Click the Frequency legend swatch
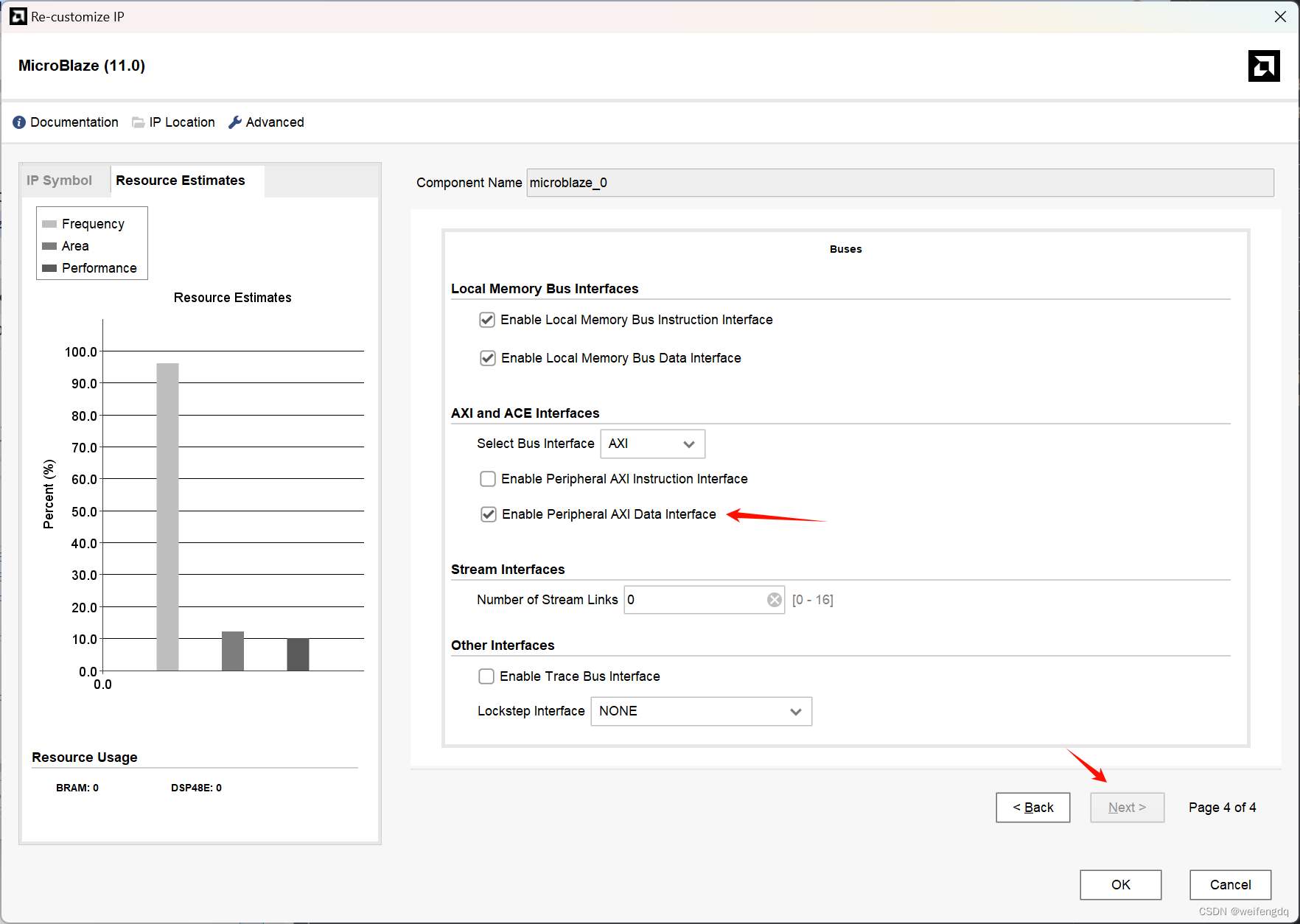The height and width of the screenshot is (924, 1300). (x=49, y=224)
